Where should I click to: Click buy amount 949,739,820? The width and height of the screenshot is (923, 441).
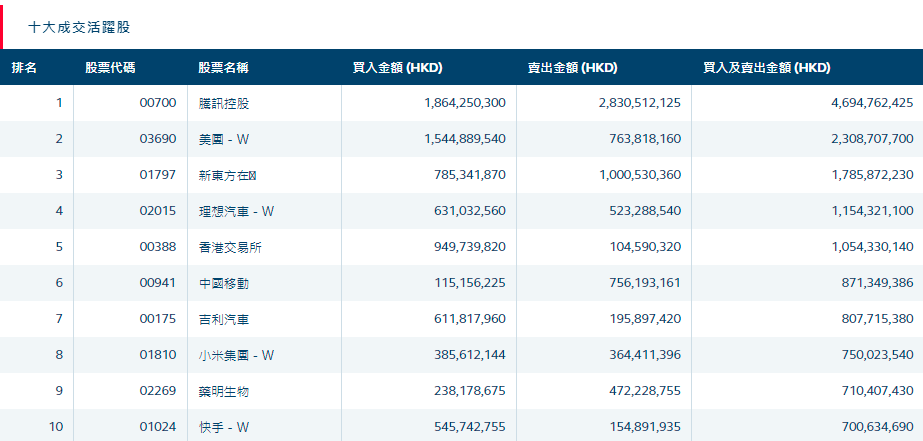point(472,247)
